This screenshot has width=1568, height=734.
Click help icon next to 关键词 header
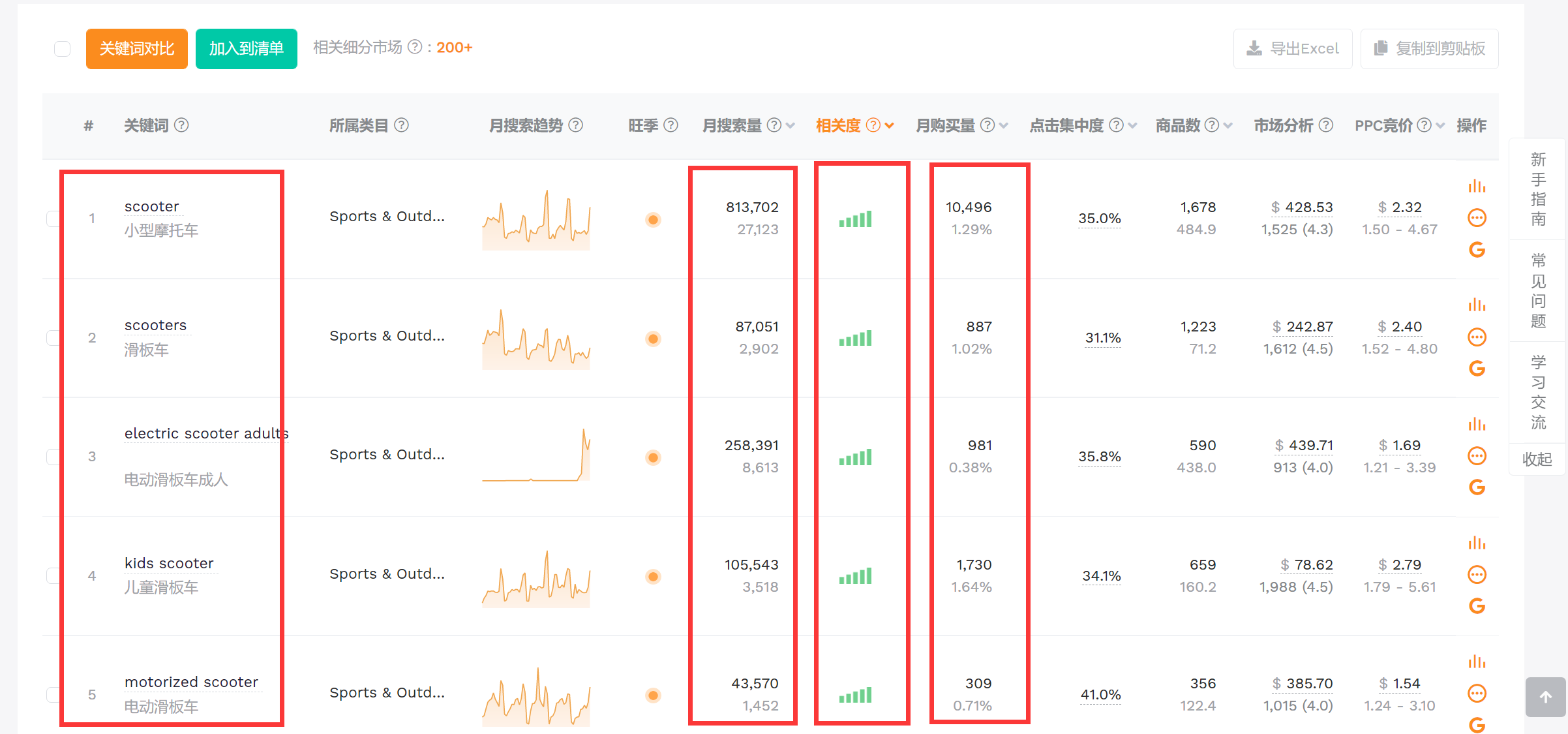coord(182,125)
